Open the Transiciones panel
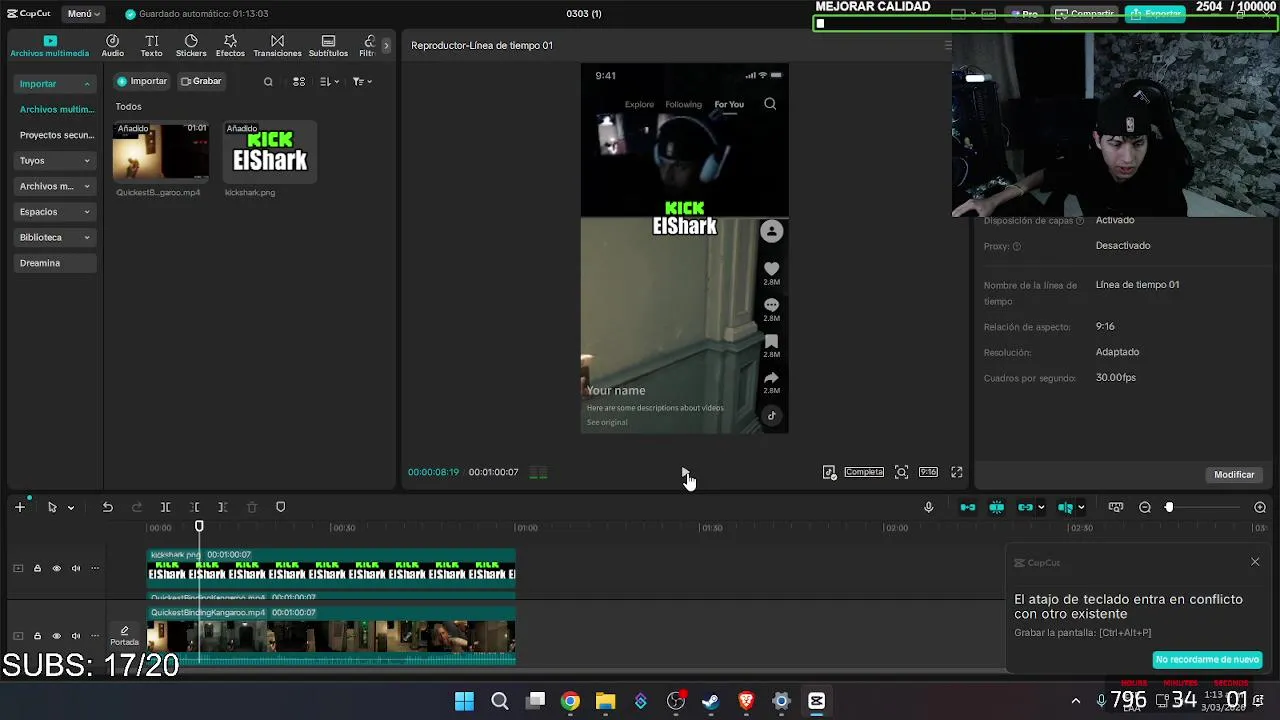This screenshot has width=1280, height=720. (x=277, y=46)
